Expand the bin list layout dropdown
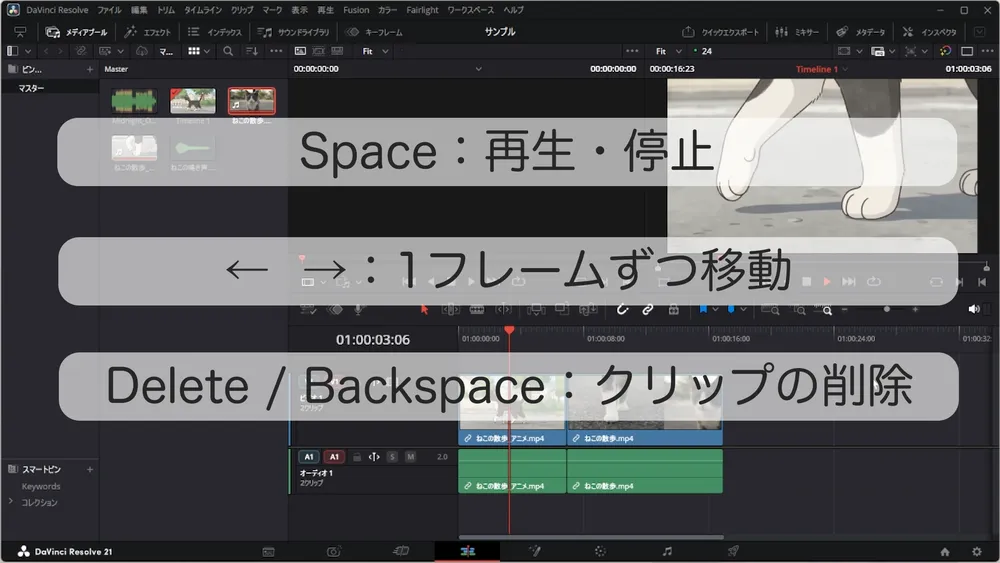 click(27, 51)
